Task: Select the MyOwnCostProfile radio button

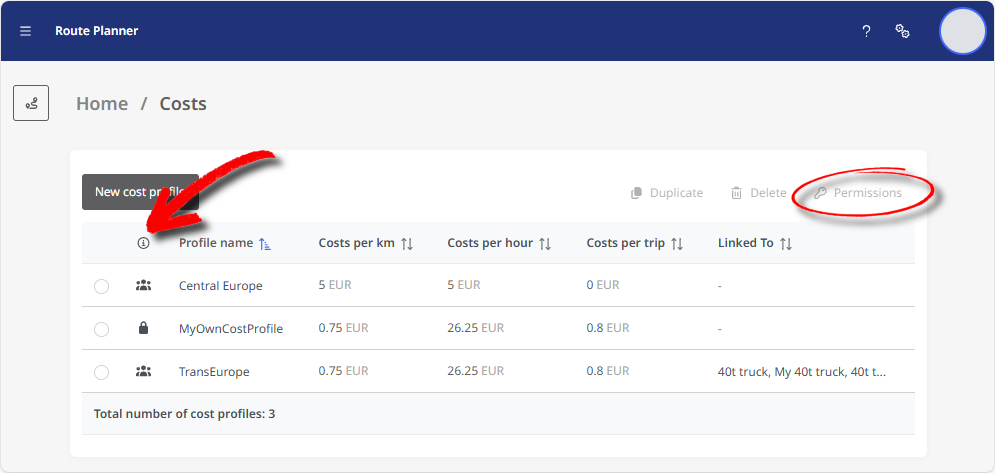Action: pos(101,329)
